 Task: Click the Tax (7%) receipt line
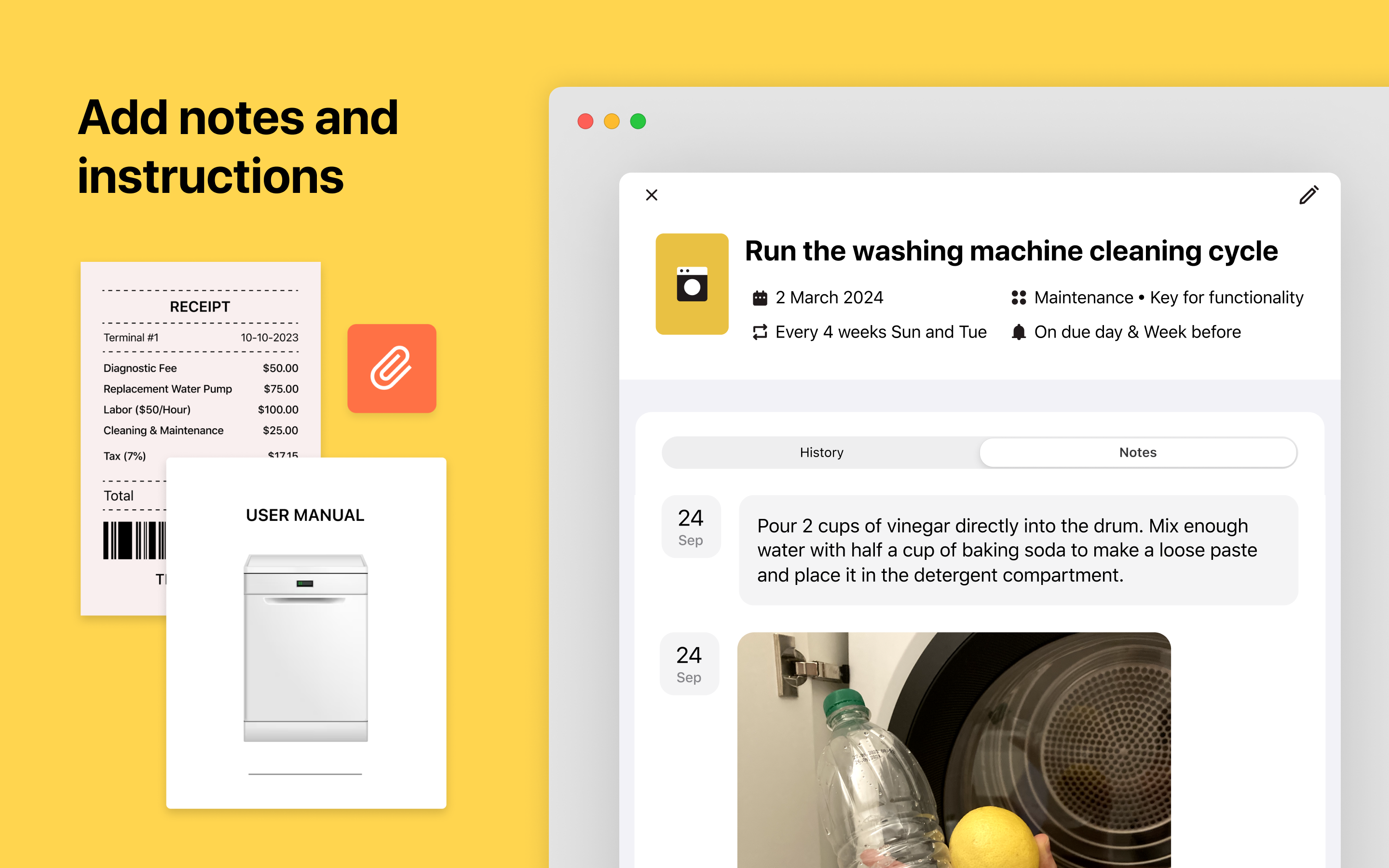[201, 455]
